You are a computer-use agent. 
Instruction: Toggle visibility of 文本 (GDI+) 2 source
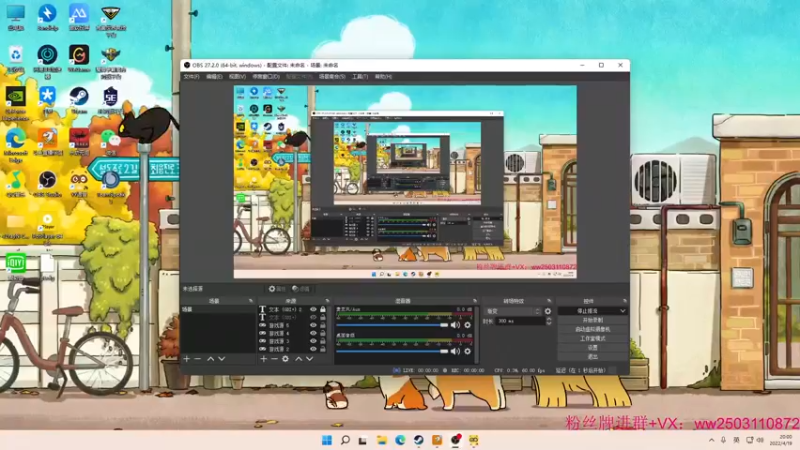(x=313, y=309)
